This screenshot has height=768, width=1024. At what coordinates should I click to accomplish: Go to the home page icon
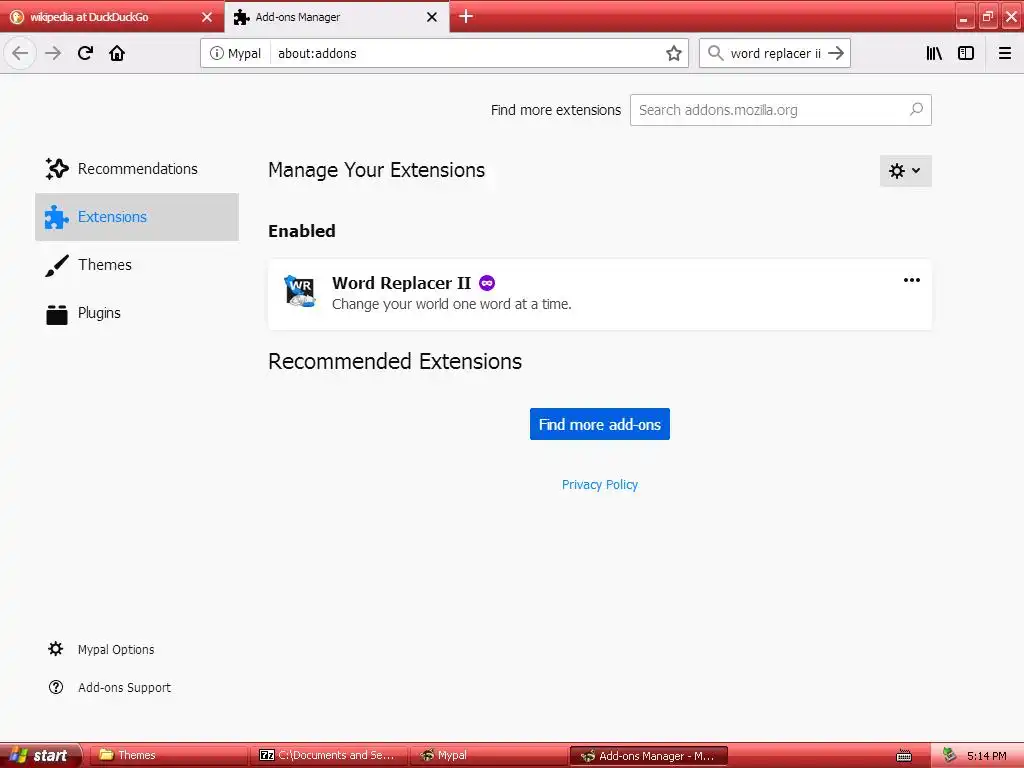[117, 53]
